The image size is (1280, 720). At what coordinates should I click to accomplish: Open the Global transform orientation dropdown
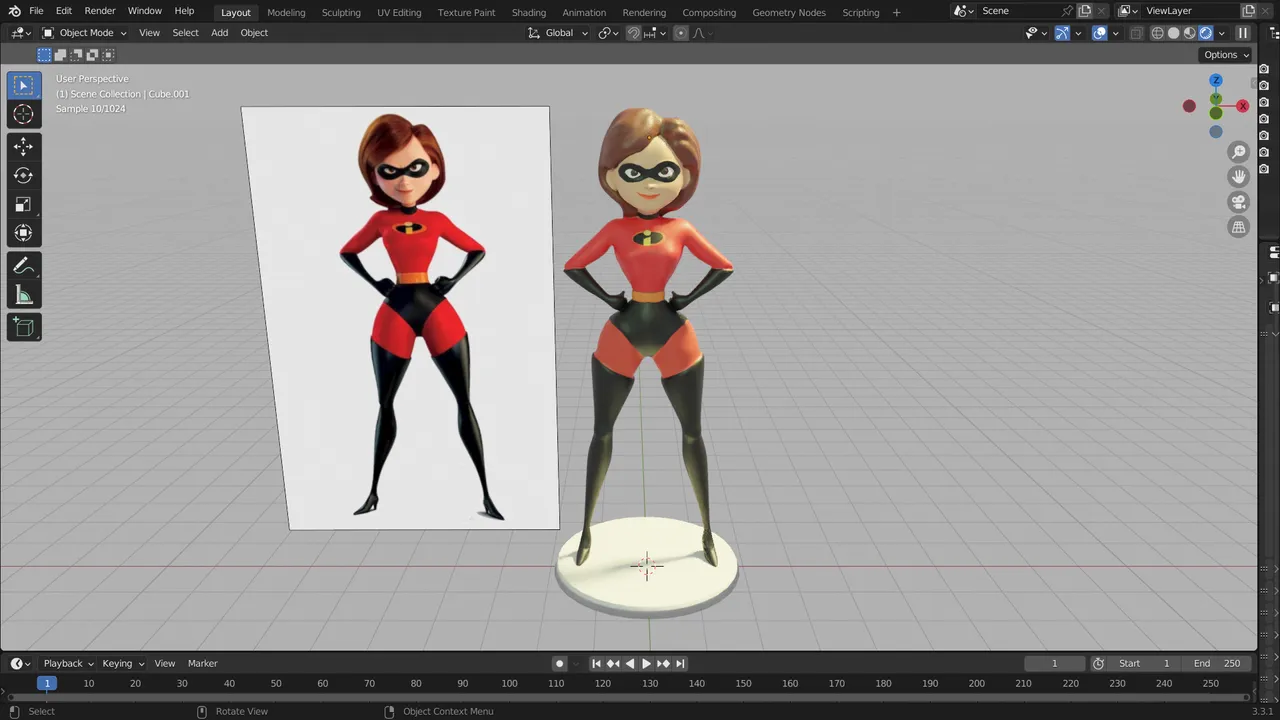pos(558,33)
